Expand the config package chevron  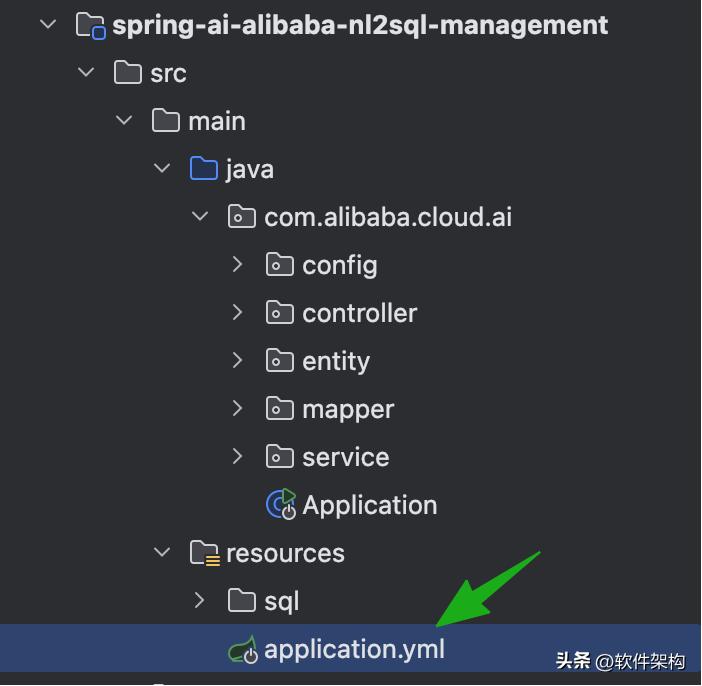pos(237,265)
